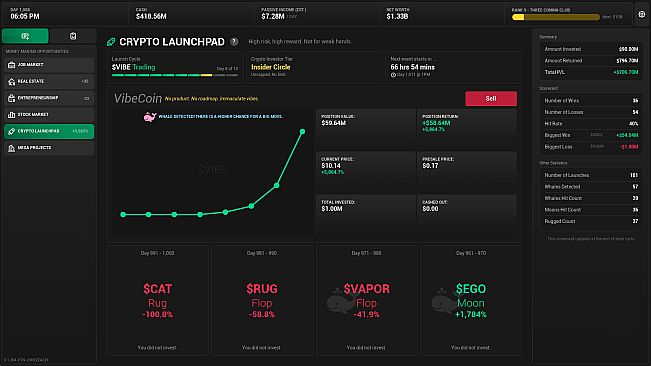
Task: Click the VibeCoin coin title
Action: coord(138,98)
